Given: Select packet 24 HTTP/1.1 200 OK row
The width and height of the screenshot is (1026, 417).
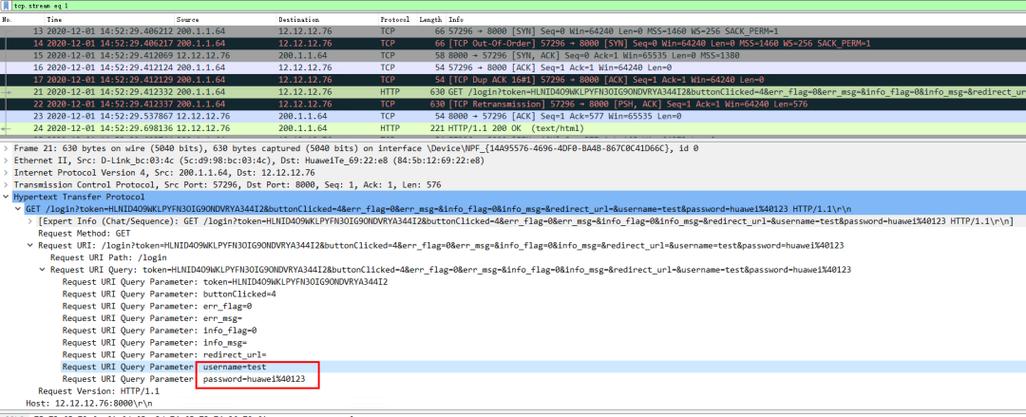Looking at the screenshot, I should pos(513,128).
